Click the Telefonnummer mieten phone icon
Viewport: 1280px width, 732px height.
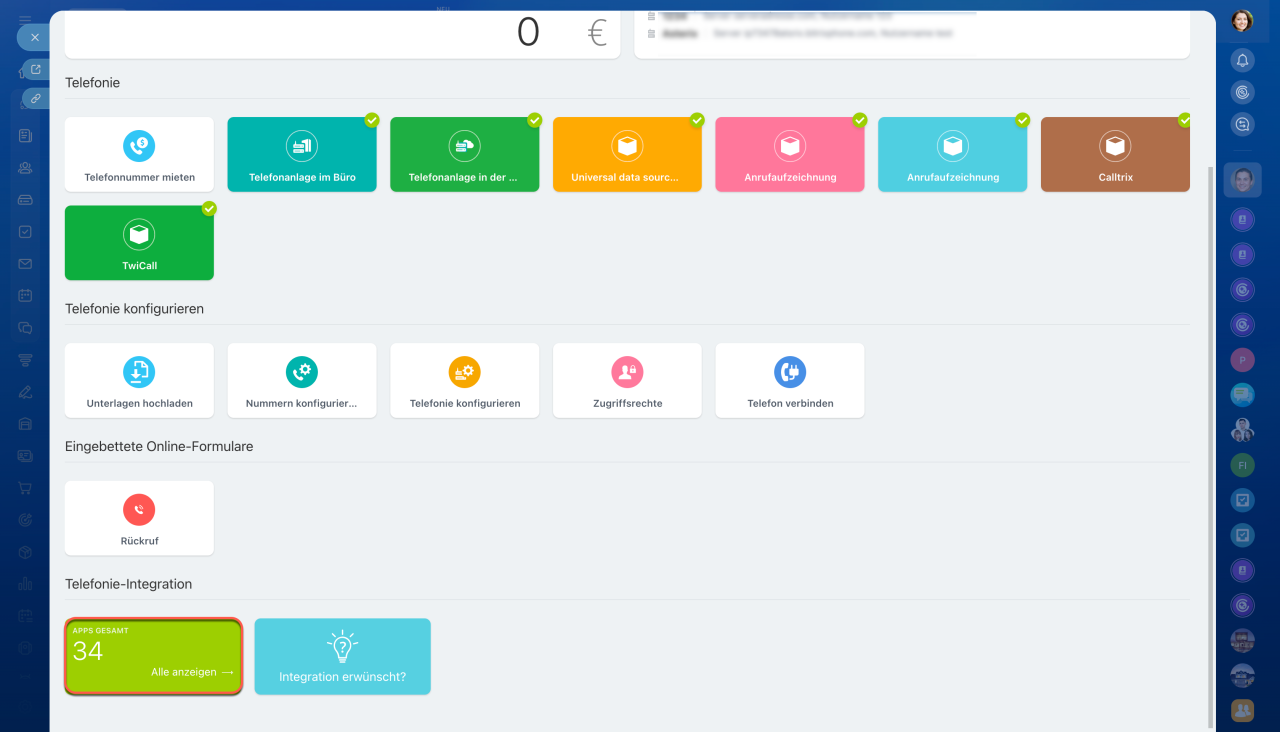139,146
